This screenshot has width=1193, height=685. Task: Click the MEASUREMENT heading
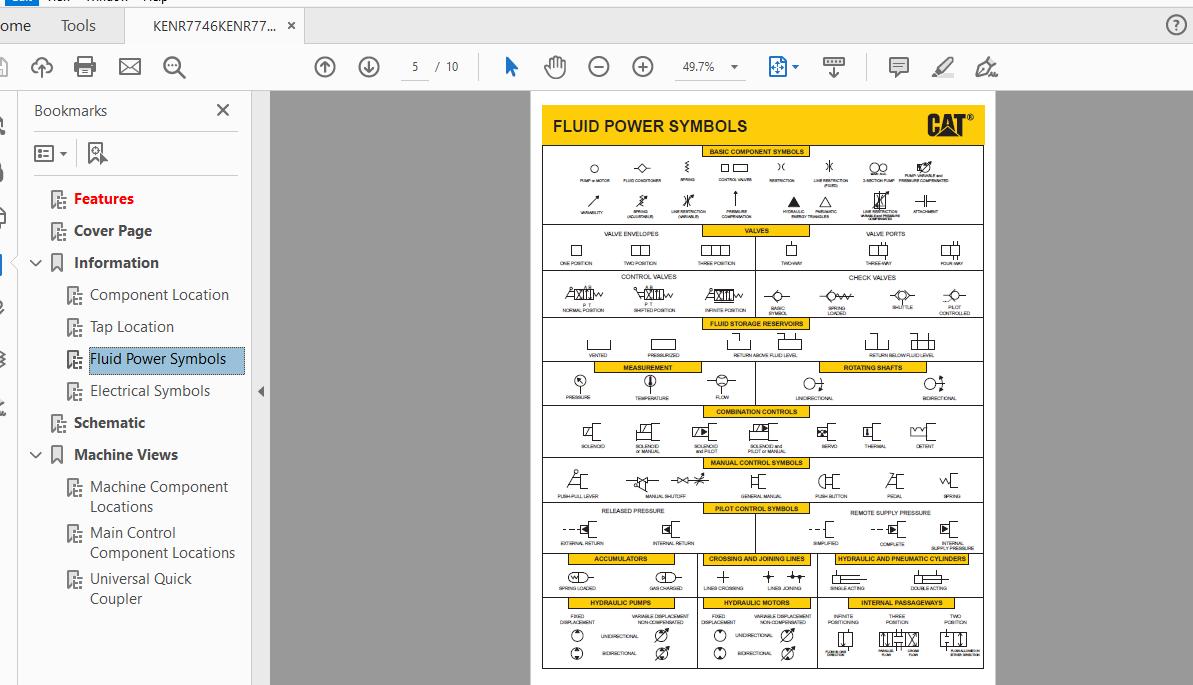(647, 368)
